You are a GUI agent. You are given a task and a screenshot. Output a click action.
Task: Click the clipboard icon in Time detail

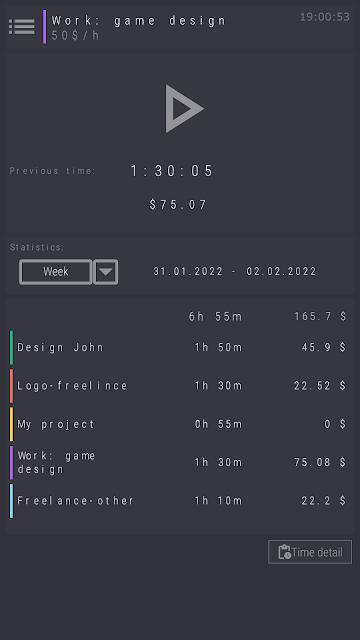pyautogui.click(x=284, y=552)
